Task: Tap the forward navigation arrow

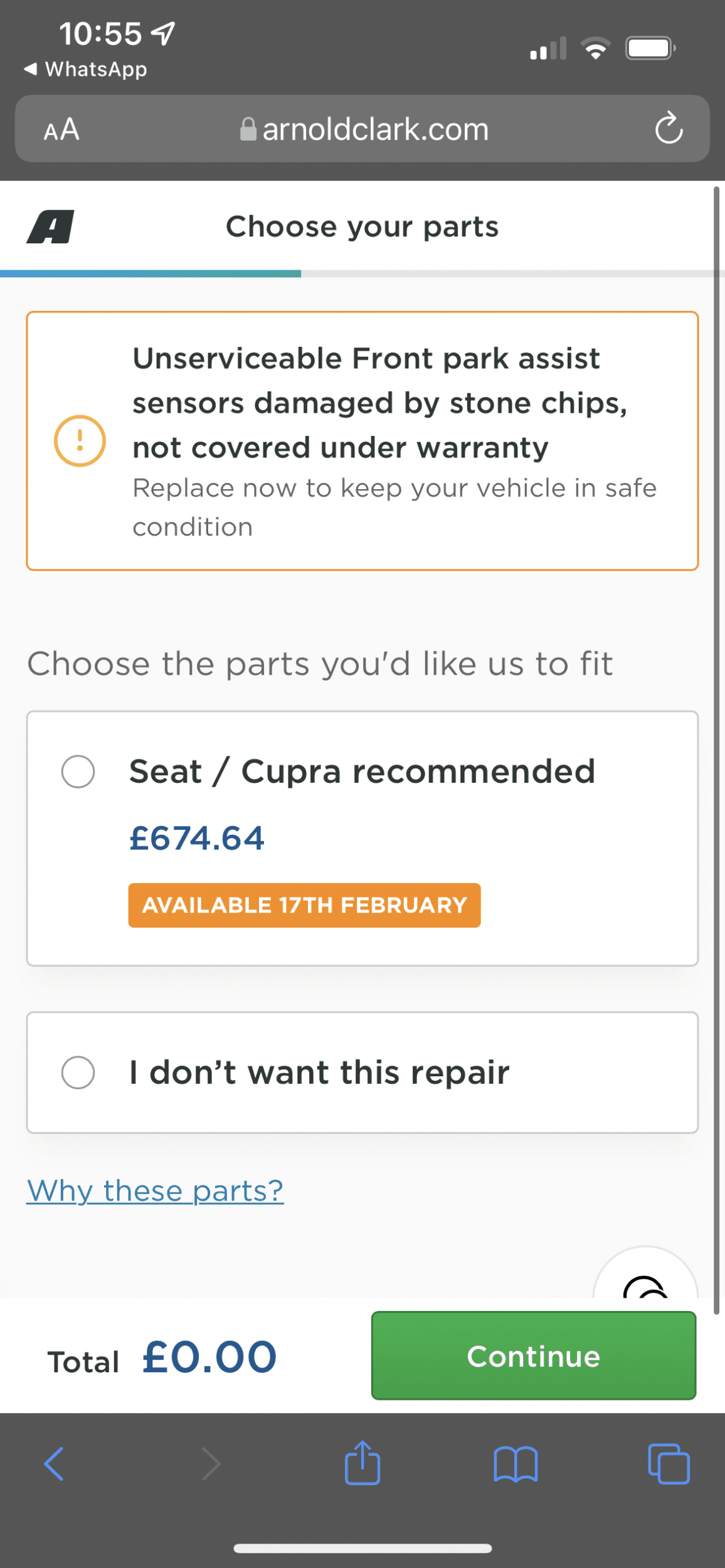Action: pyautogui.click(x=211, y=1464)
